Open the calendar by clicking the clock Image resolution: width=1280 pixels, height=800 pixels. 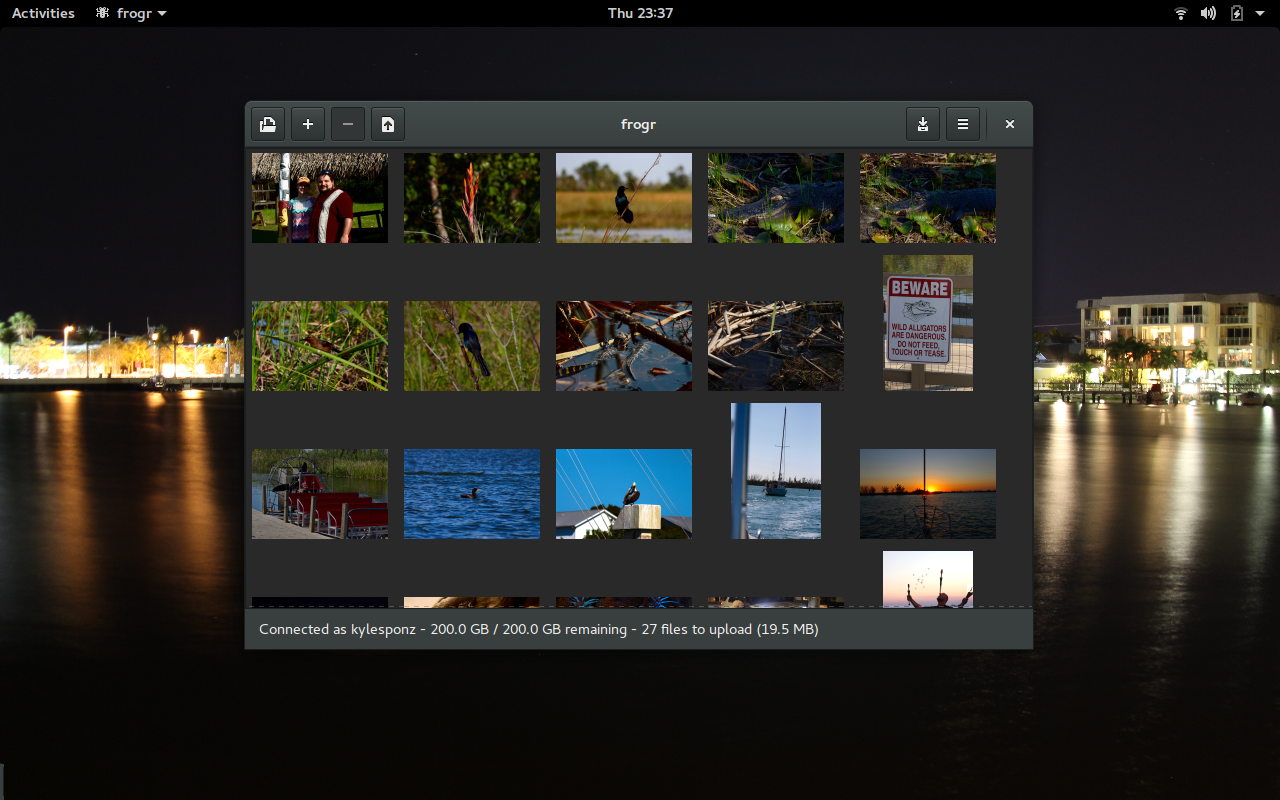coord(639,13)
